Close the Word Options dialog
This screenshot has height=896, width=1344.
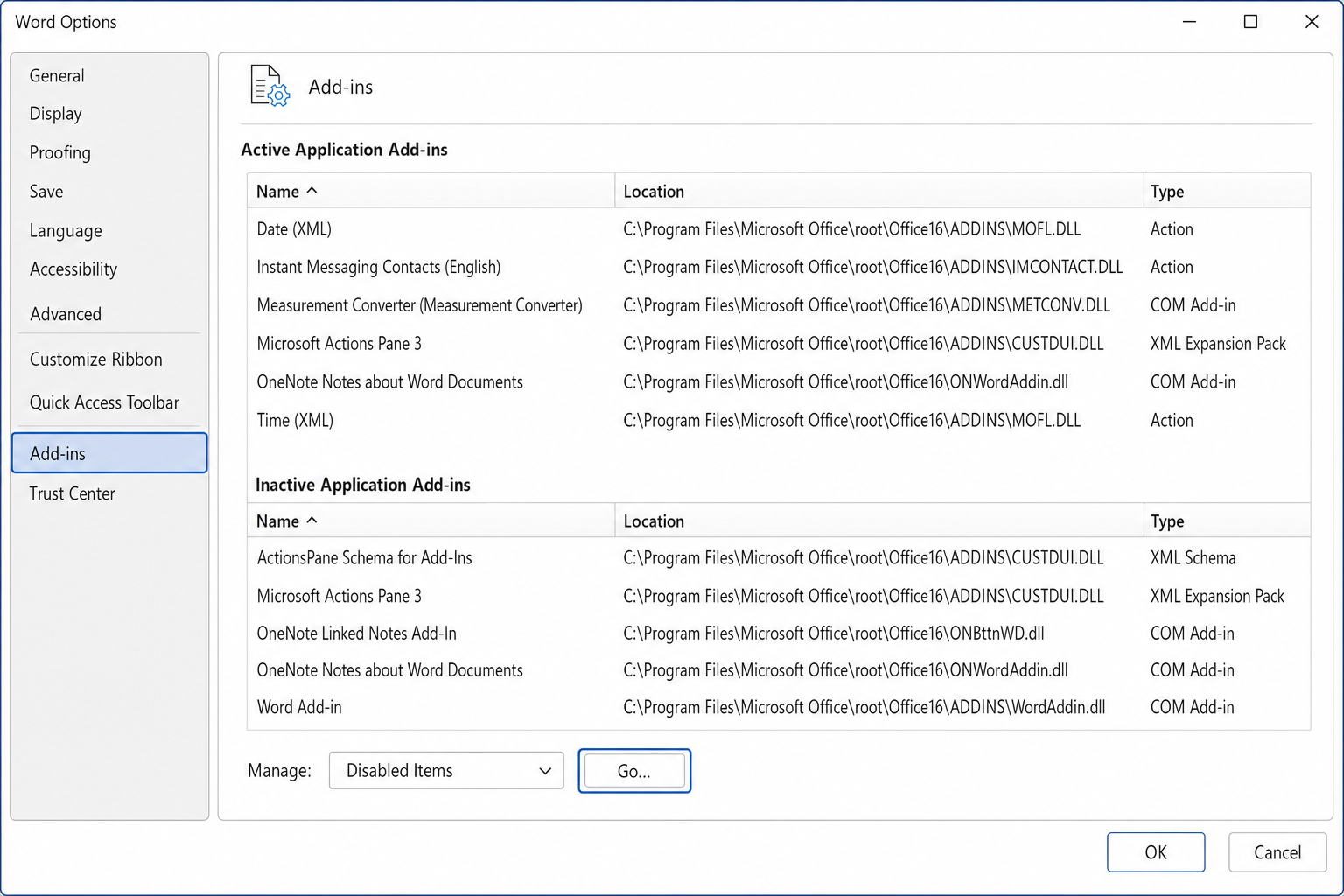[x=1311, y=22]
